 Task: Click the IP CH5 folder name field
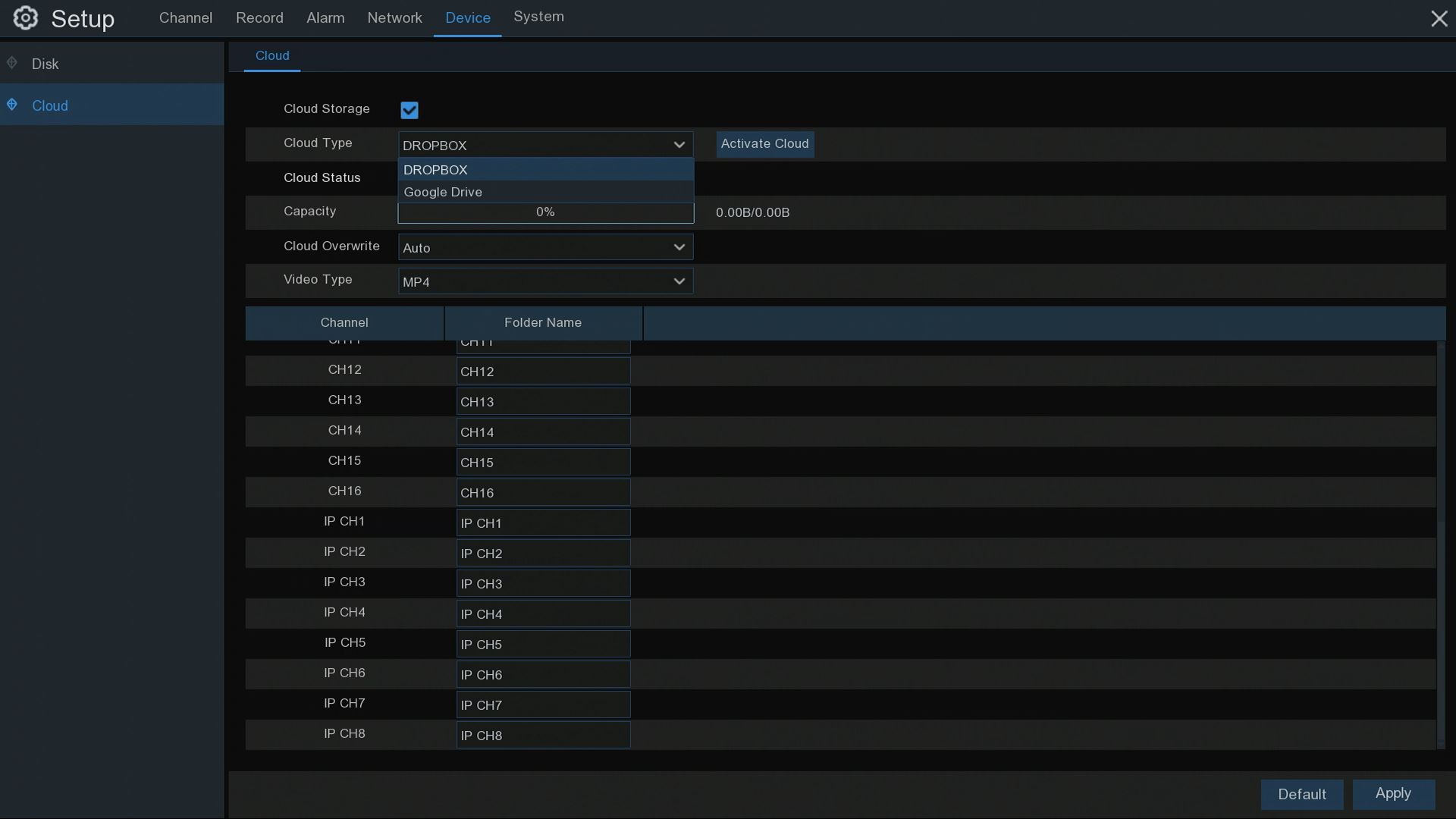(x=543, y=645)
